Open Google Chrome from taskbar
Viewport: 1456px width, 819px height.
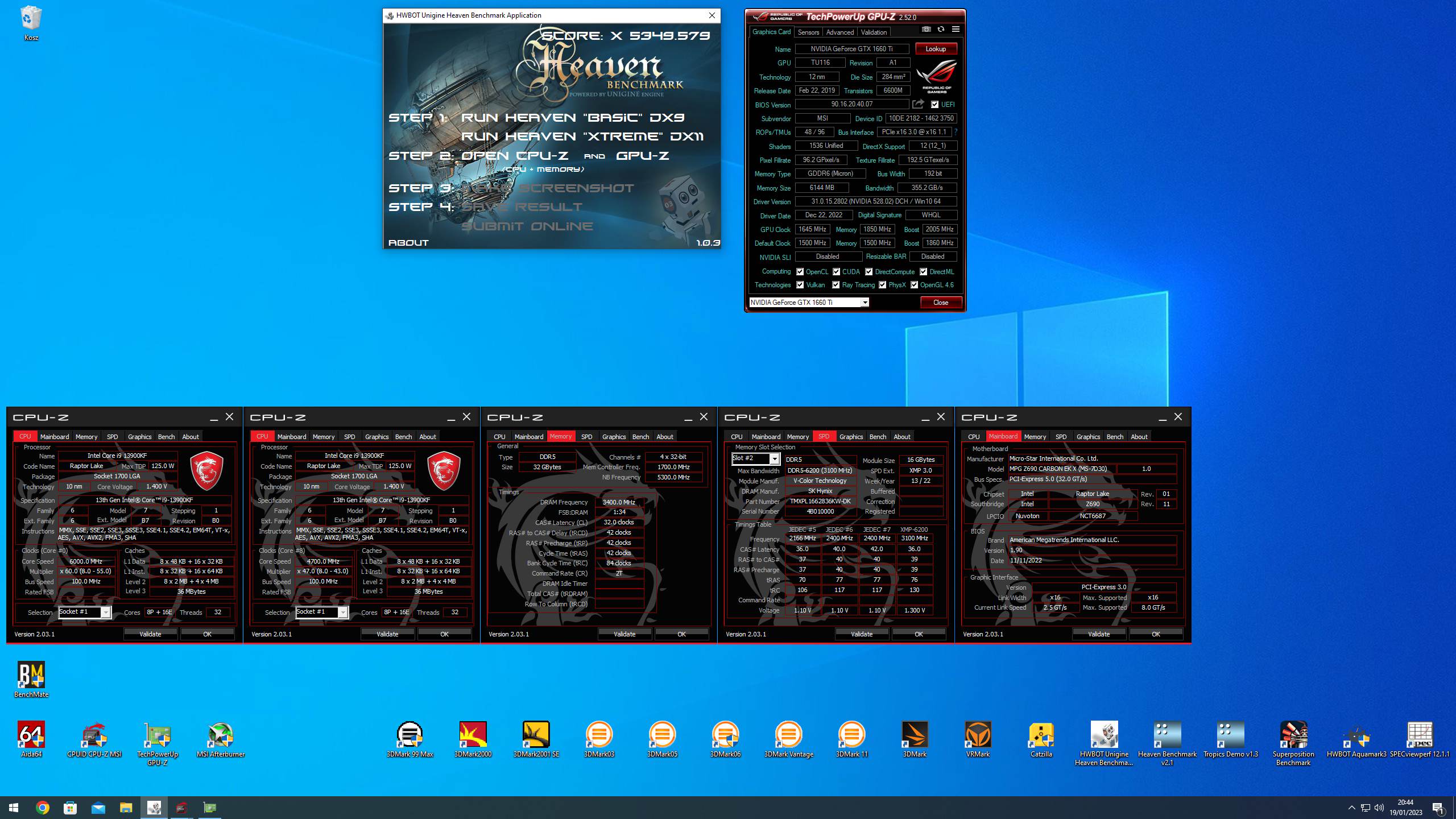[x=43, y=808]
